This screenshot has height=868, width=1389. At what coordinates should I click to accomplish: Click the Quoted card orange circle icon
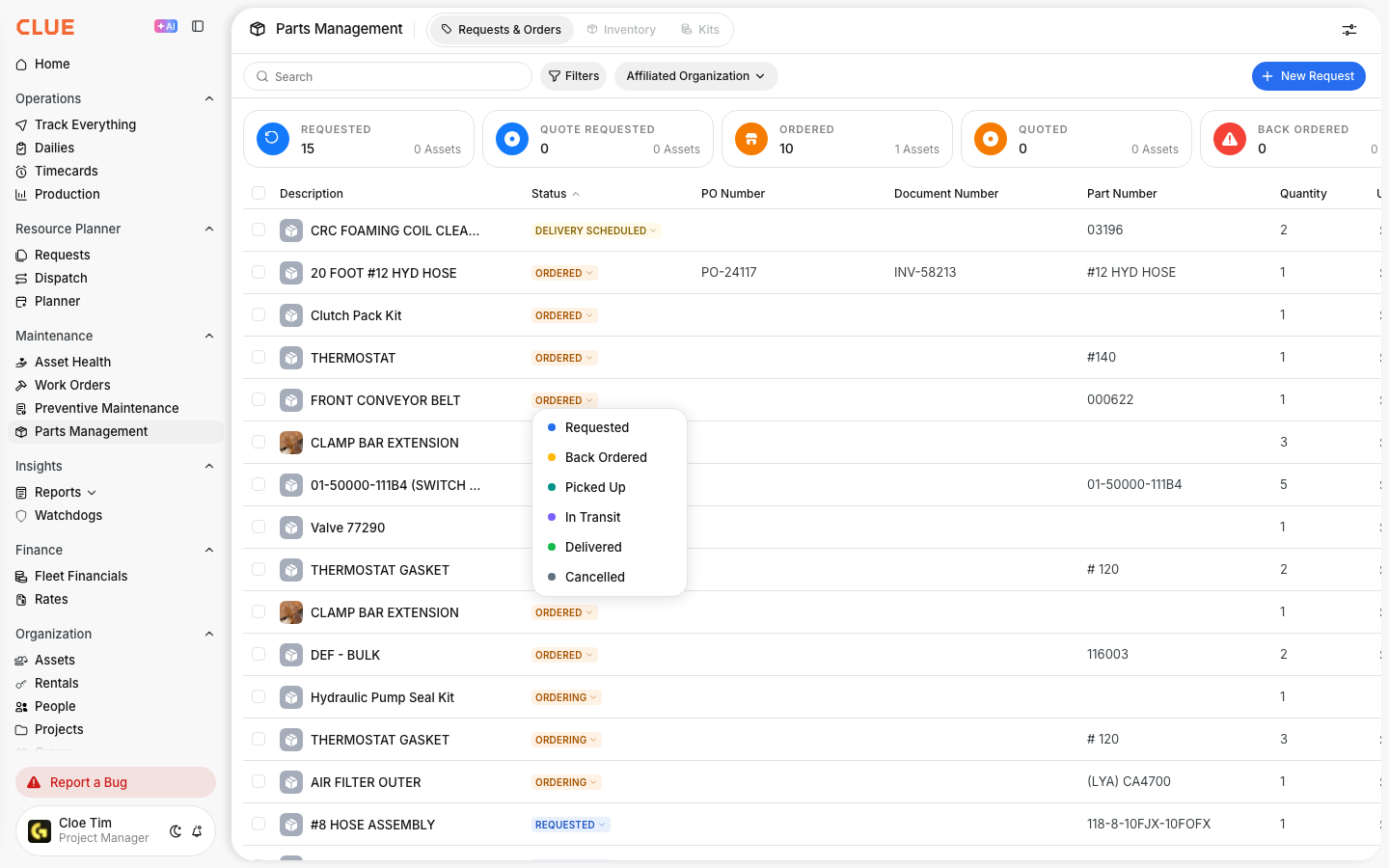(x=991, y=139)
